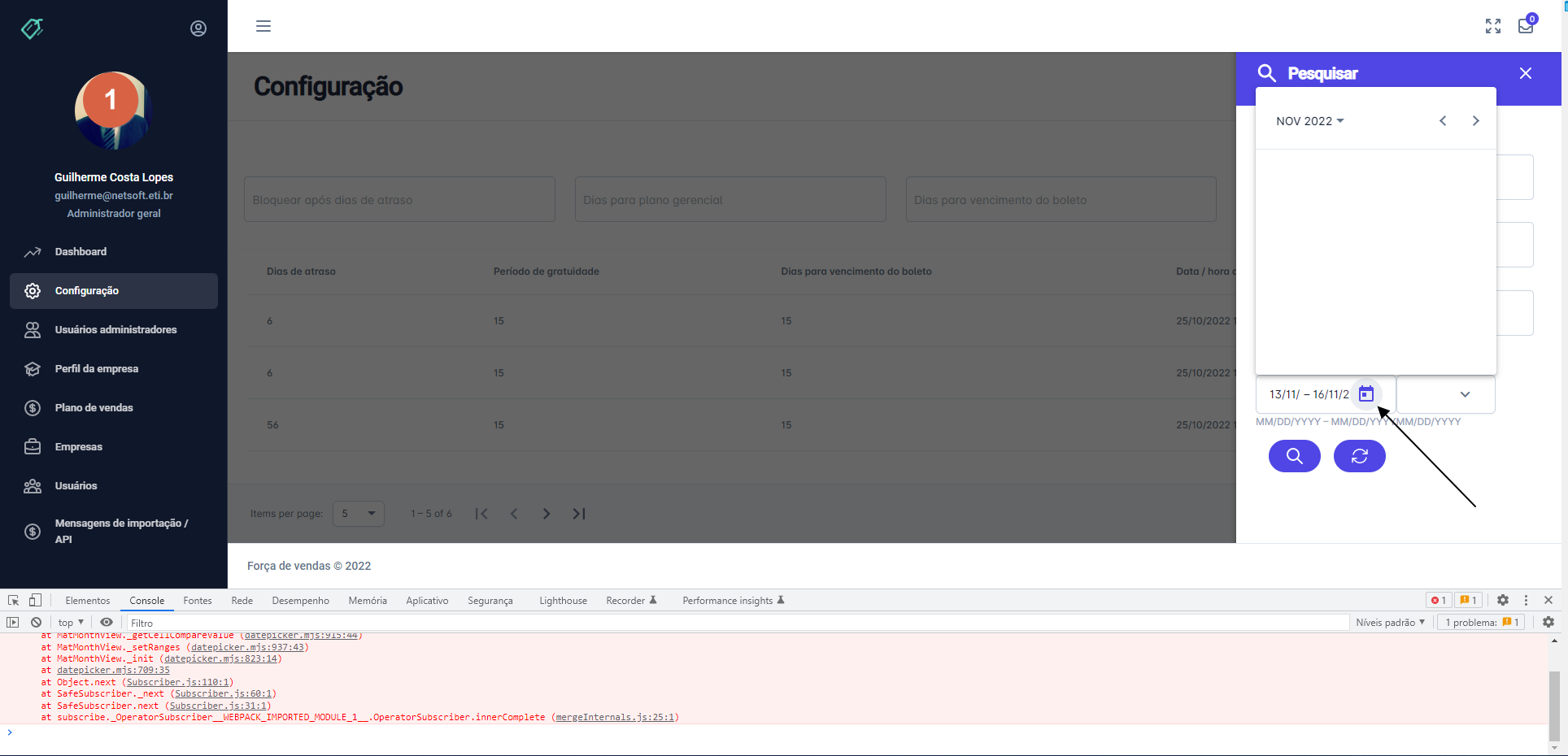
Task: Open the items per page dropdown
Action: tap(358, 514)
